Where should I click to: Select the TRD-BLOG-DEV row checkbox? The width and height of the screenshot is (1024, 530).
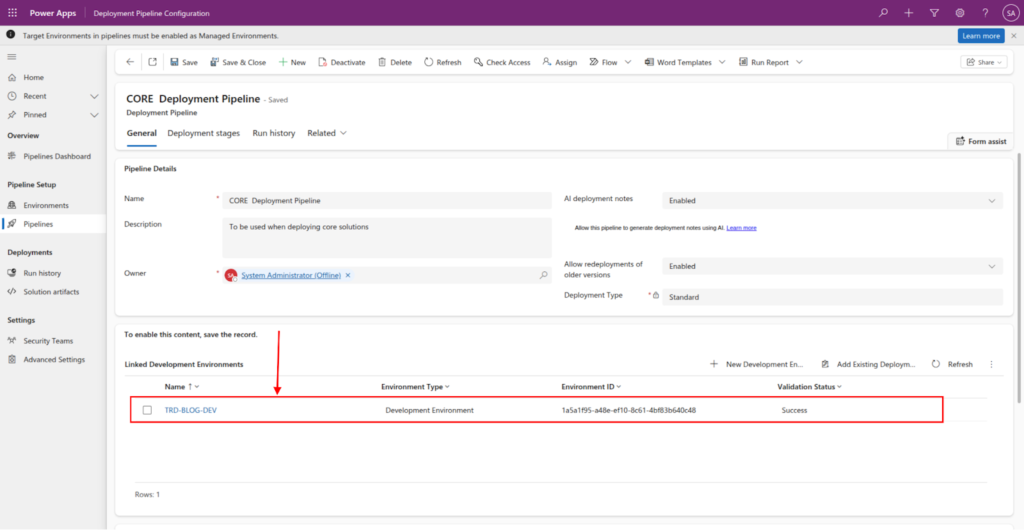point(147,410)
